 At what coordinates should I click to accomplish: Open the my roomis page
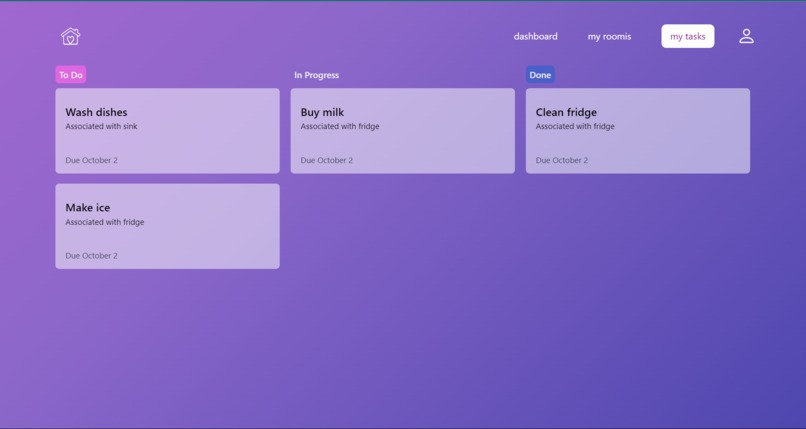609,36
